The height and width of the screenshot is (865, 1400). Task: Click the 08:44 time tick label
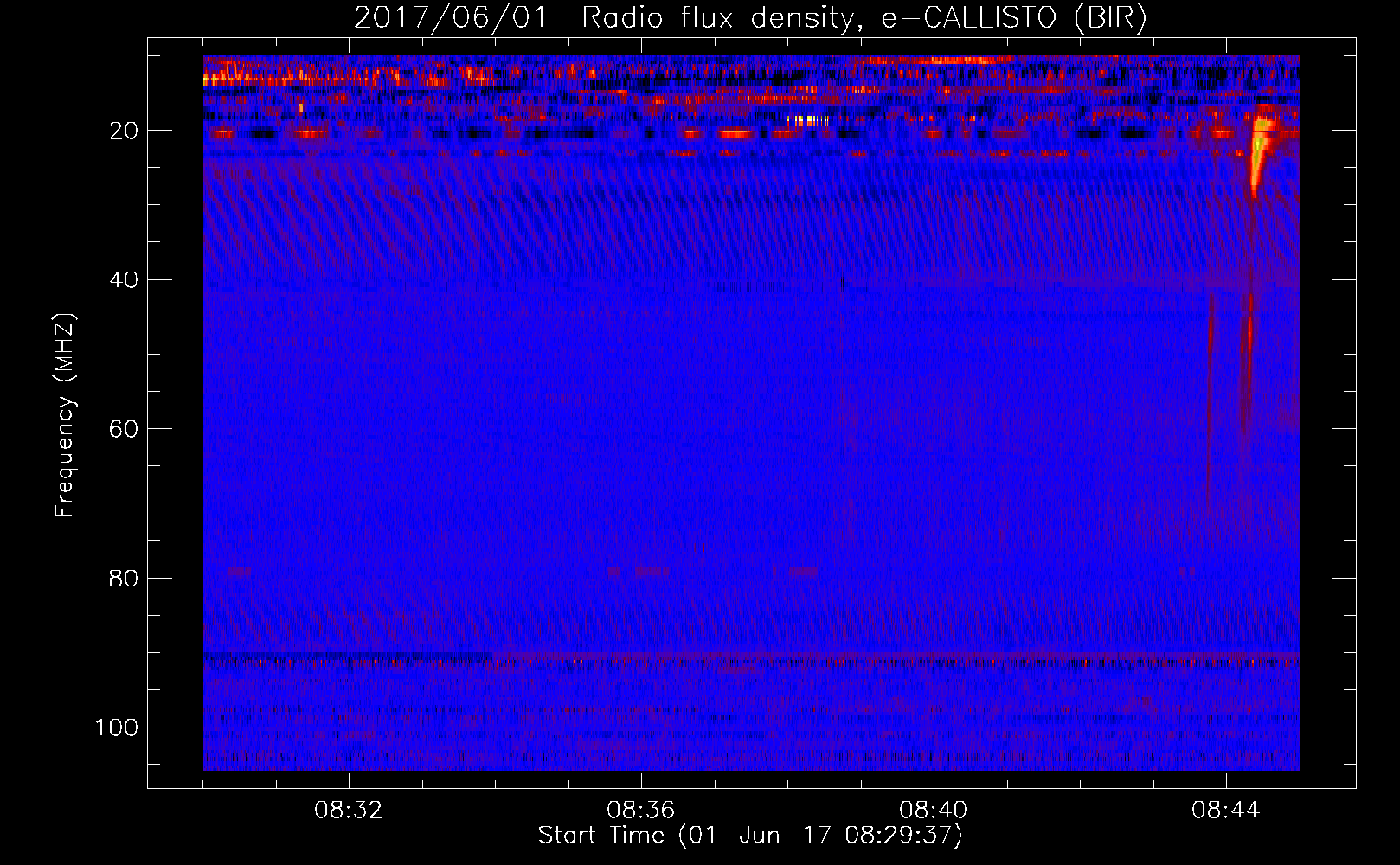pos(1226,811)
